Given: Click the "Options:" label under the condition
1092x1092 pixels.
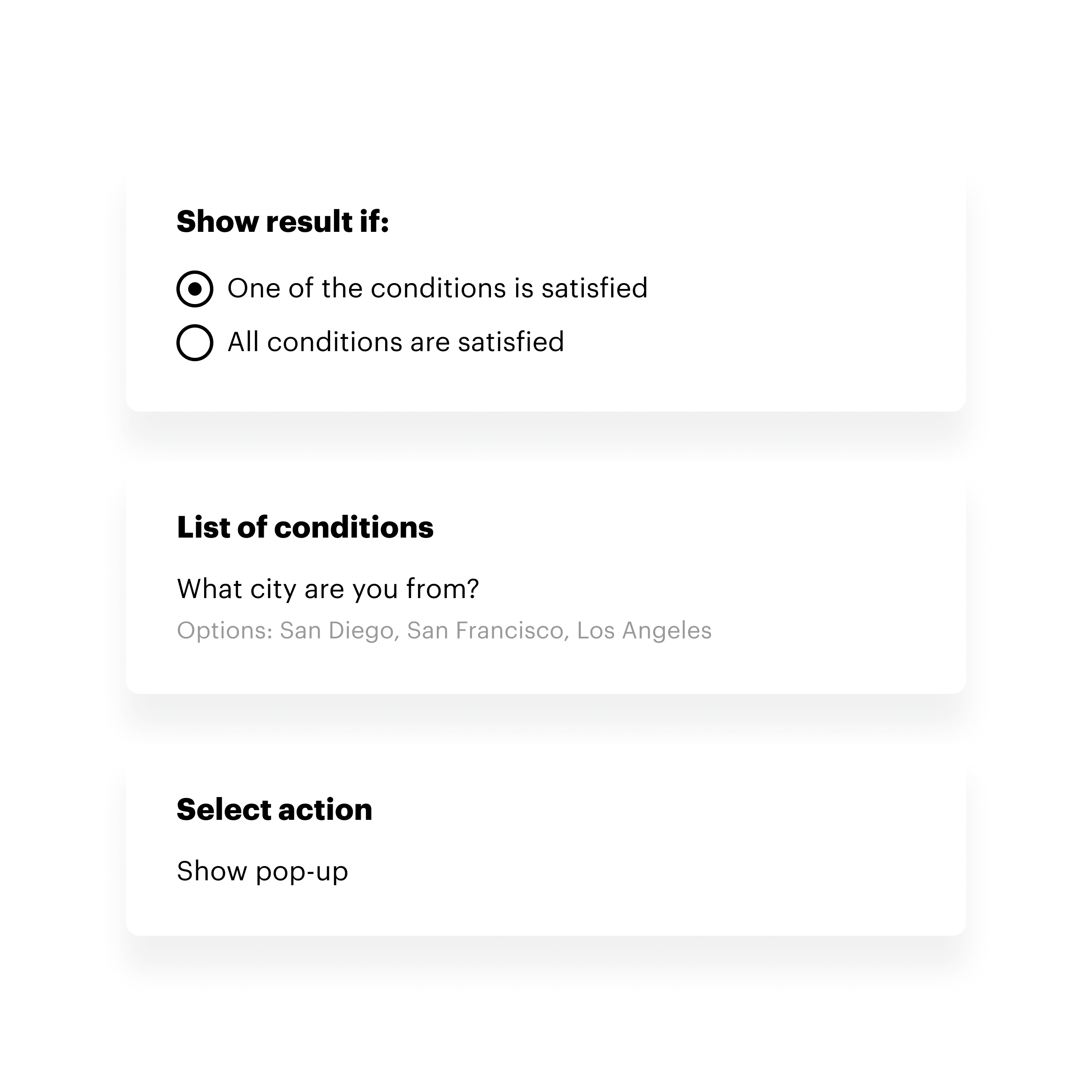Looking at the screenshot, I should (x=225, y=631).
